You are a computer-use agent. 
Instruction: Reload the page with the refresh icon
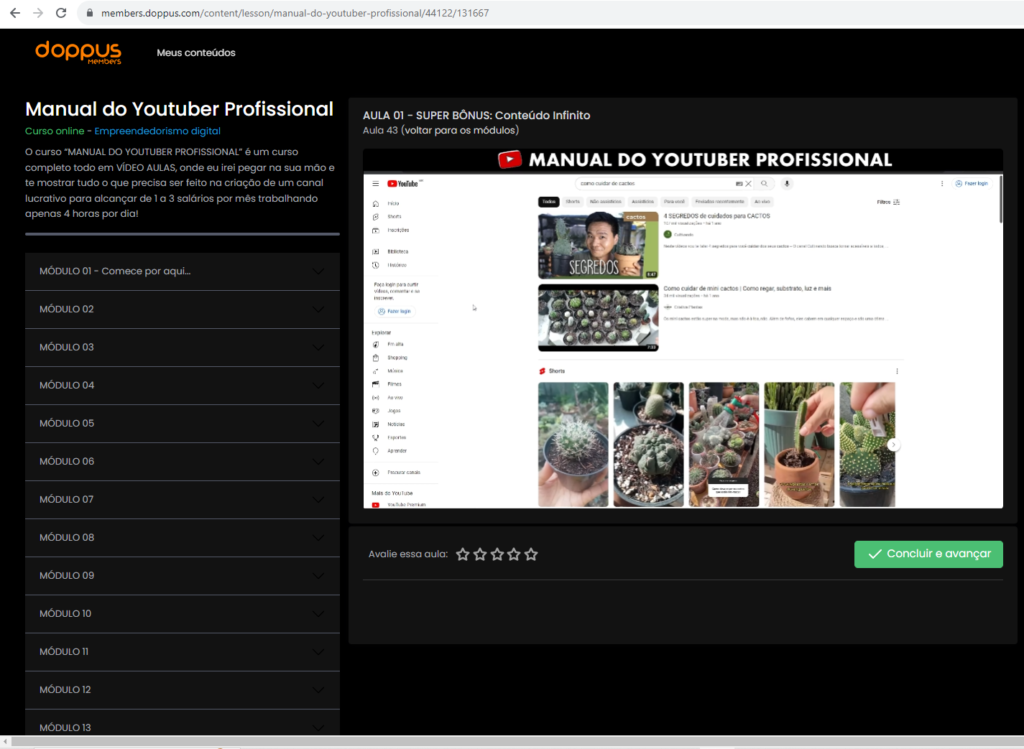point(61,13)
